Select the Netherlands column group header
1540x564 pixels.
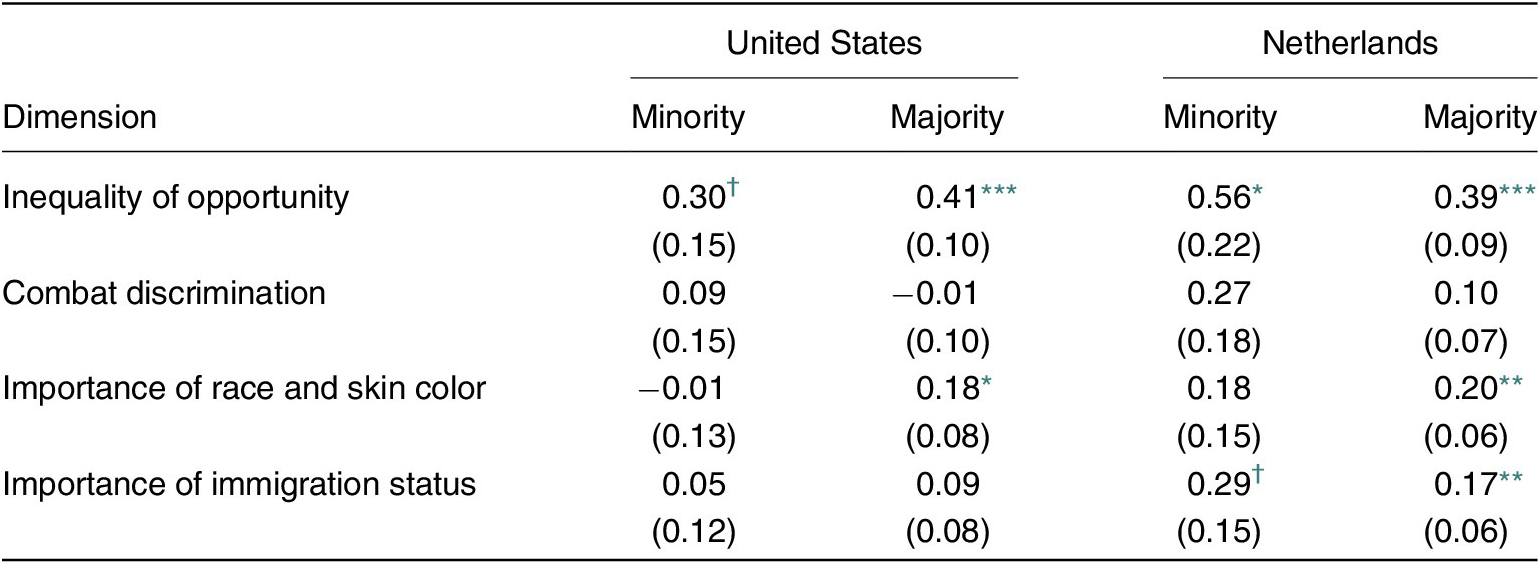coord(1349,42)
